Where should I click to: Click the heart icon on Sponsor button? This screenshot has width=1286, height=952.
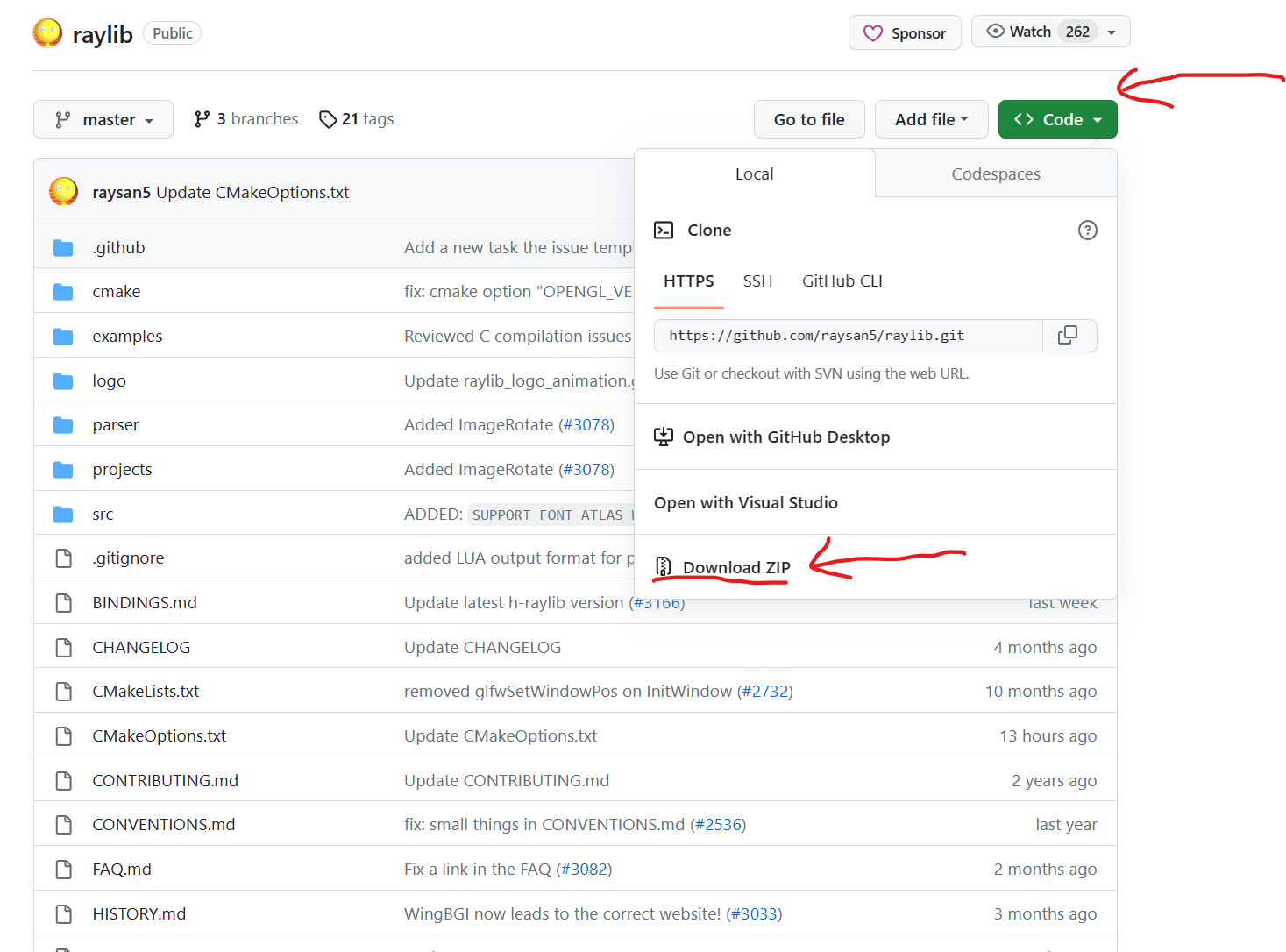(872, 33)
